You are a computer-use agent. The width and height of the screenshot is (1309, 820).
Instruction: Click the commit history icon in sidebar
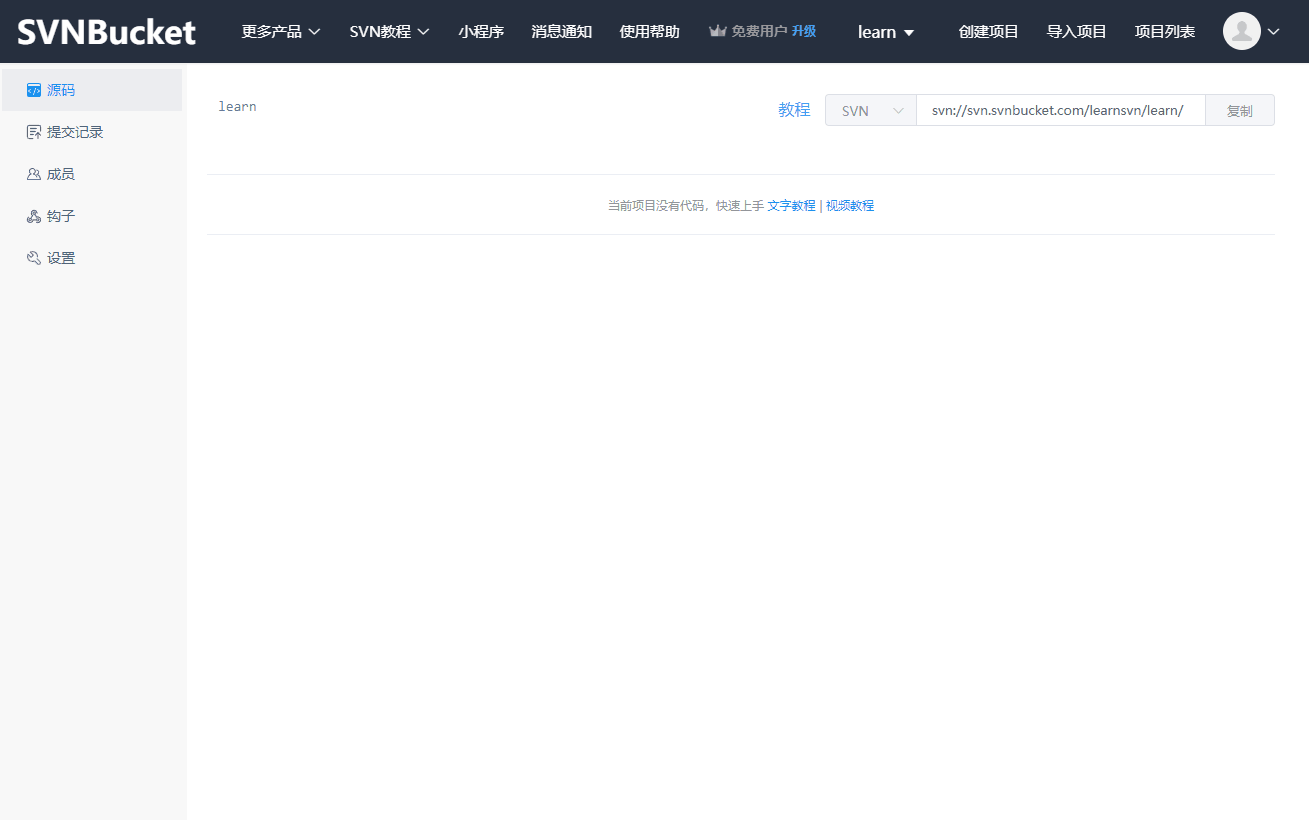(x=34, y=132)
